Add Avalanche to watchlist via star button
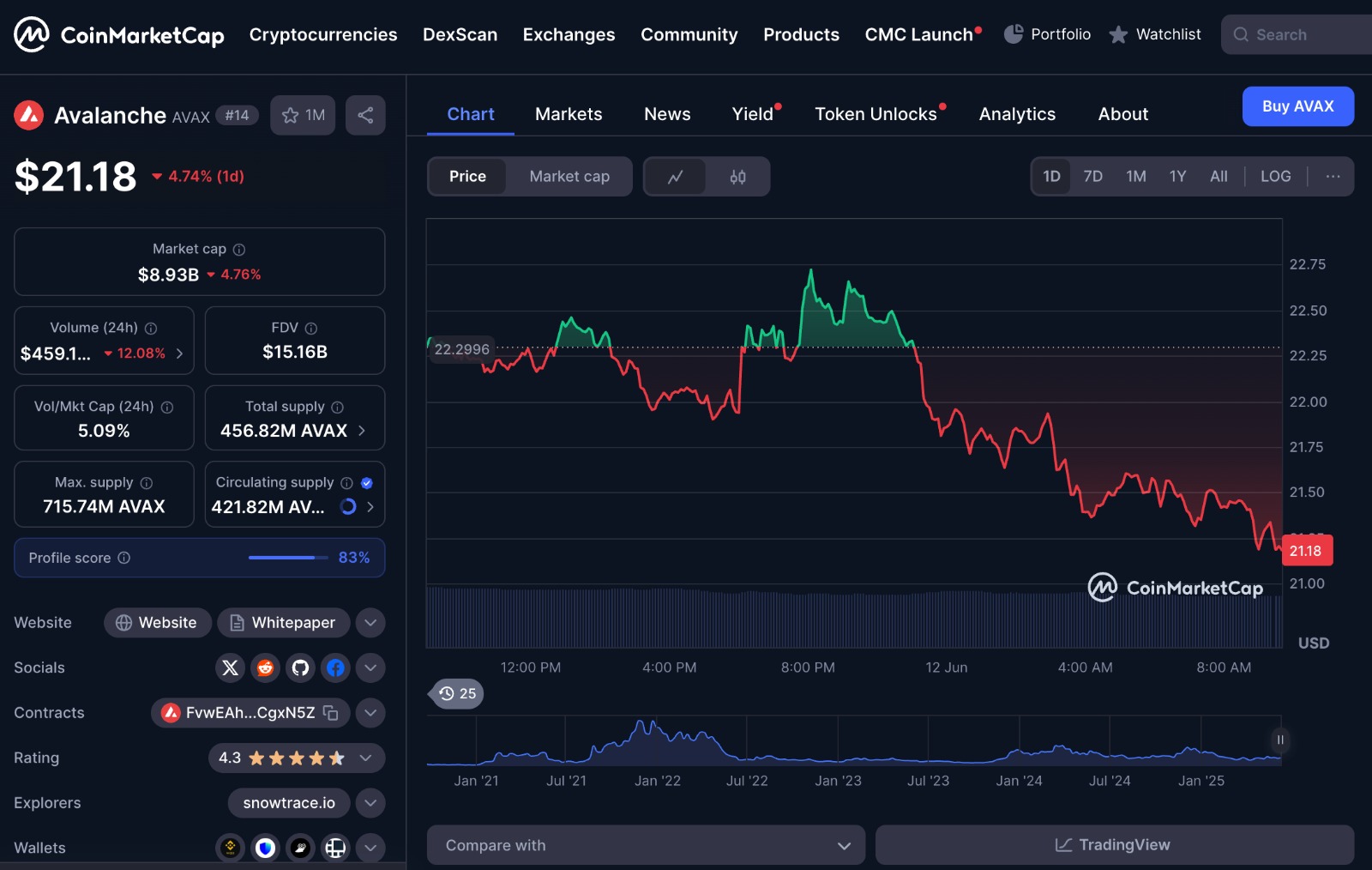This screenshot has width=1372, height=870. [x=303, y=115]
